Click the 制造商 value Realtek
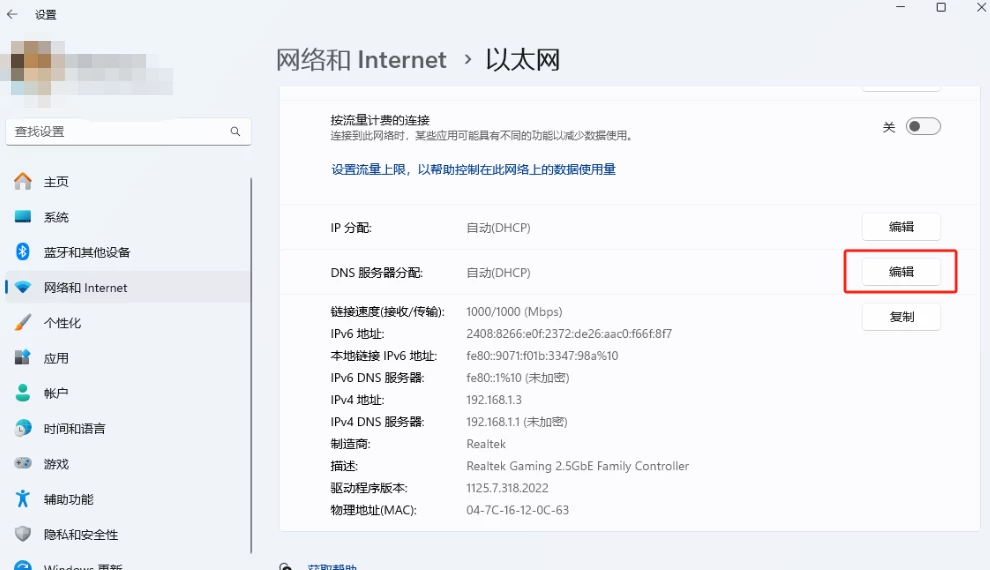This screenshot has width=990, height=570. (x=486, y=444)
